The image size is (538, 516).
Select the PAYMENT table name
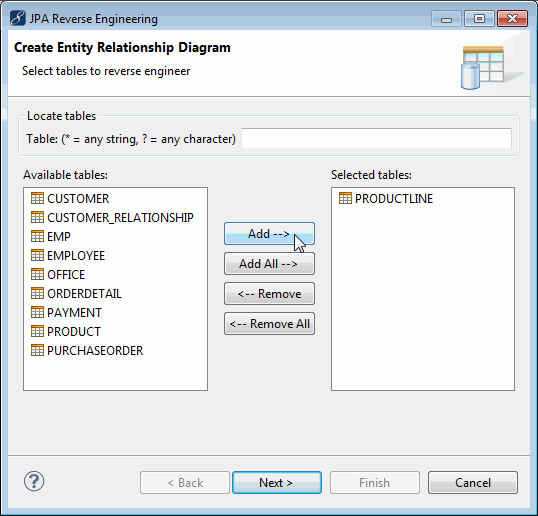click(74, 313)
